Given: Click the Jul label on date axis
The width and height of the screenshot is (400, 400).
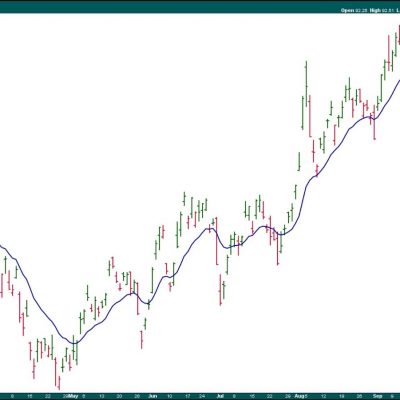Looking at the screenshot, I should coord(220,396).
